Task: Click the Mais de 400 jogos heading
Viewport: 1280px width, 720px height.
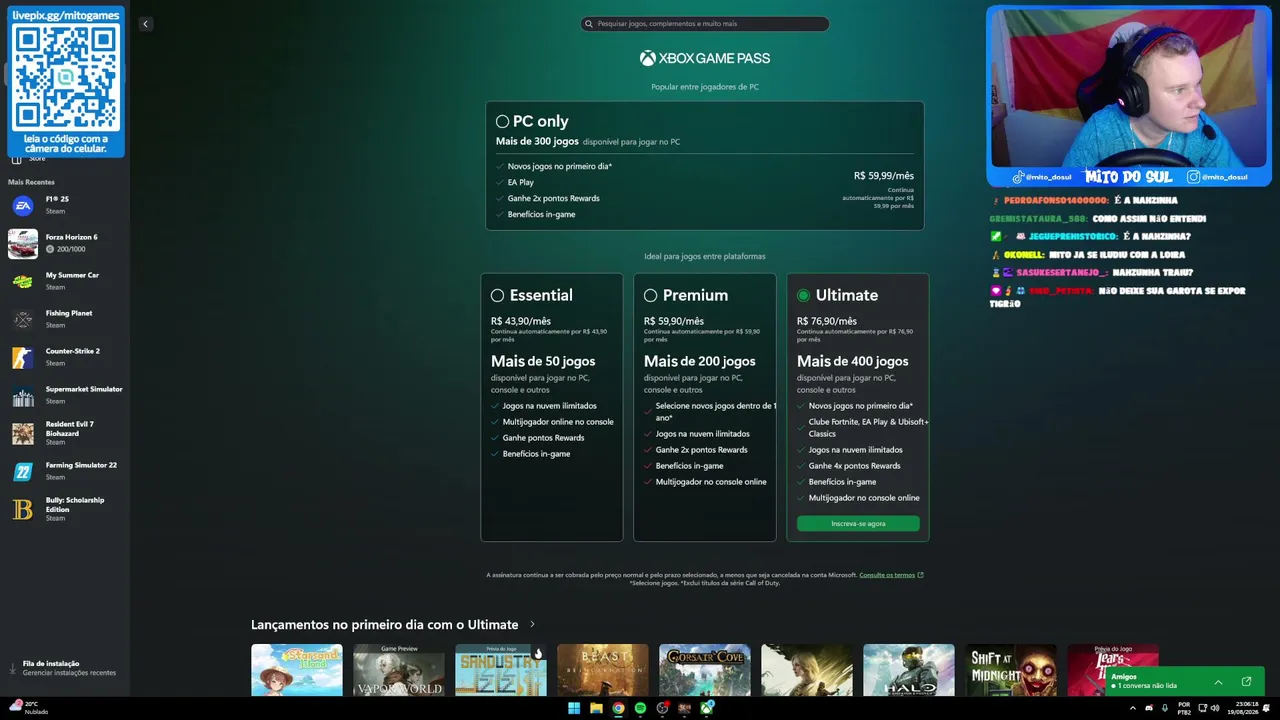Action: (853, 361)
